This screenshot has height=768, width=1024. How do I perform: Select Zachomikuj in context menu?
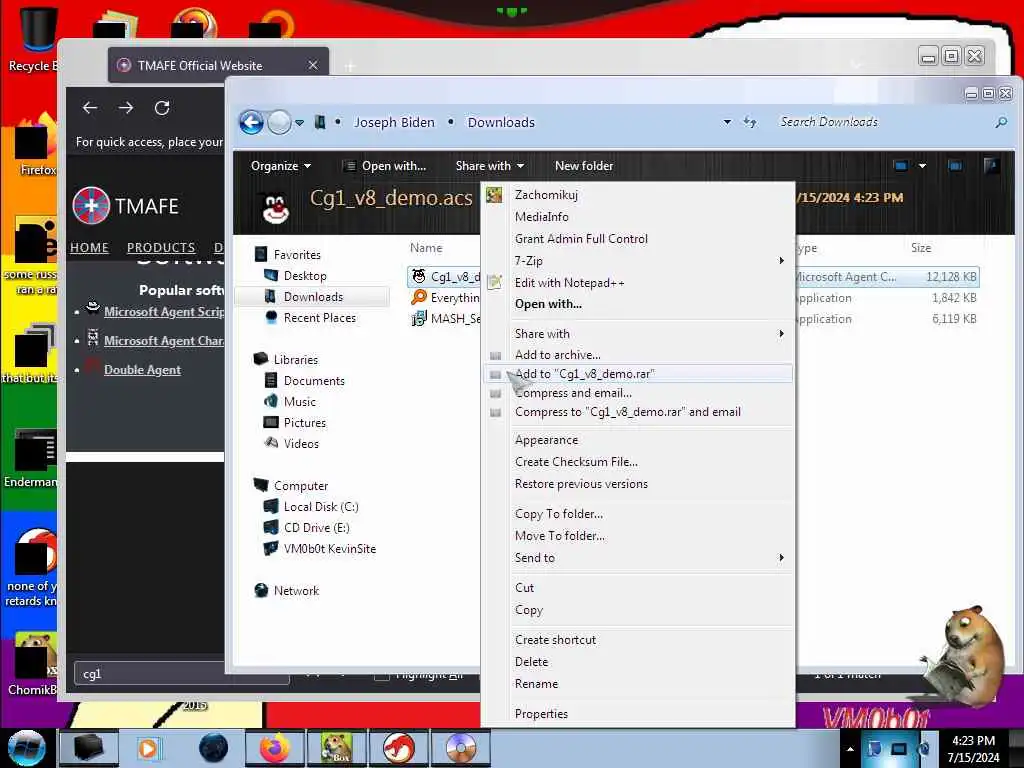pos(638,195)
